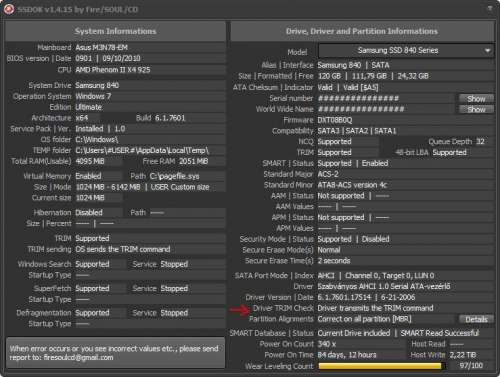Click OS sends the TRIM command text
Screen dimensions: 500x377
[123, 249]
